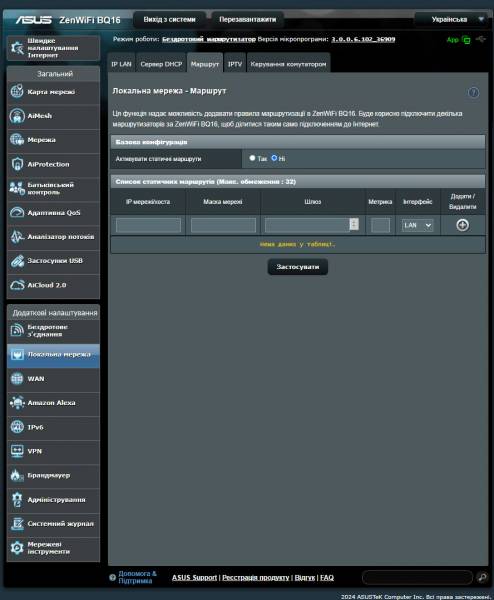This screenshot has height=600, width=494.
Task: Click the footer search input field
Action: click(417, 577)
